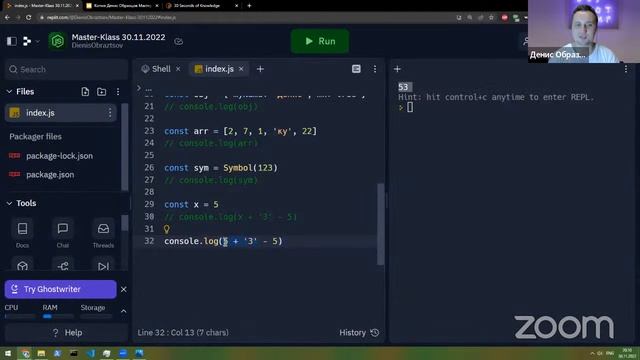Click the Storage usage bar
Viewport: 640px width, 360px height.
coord(96,316)
